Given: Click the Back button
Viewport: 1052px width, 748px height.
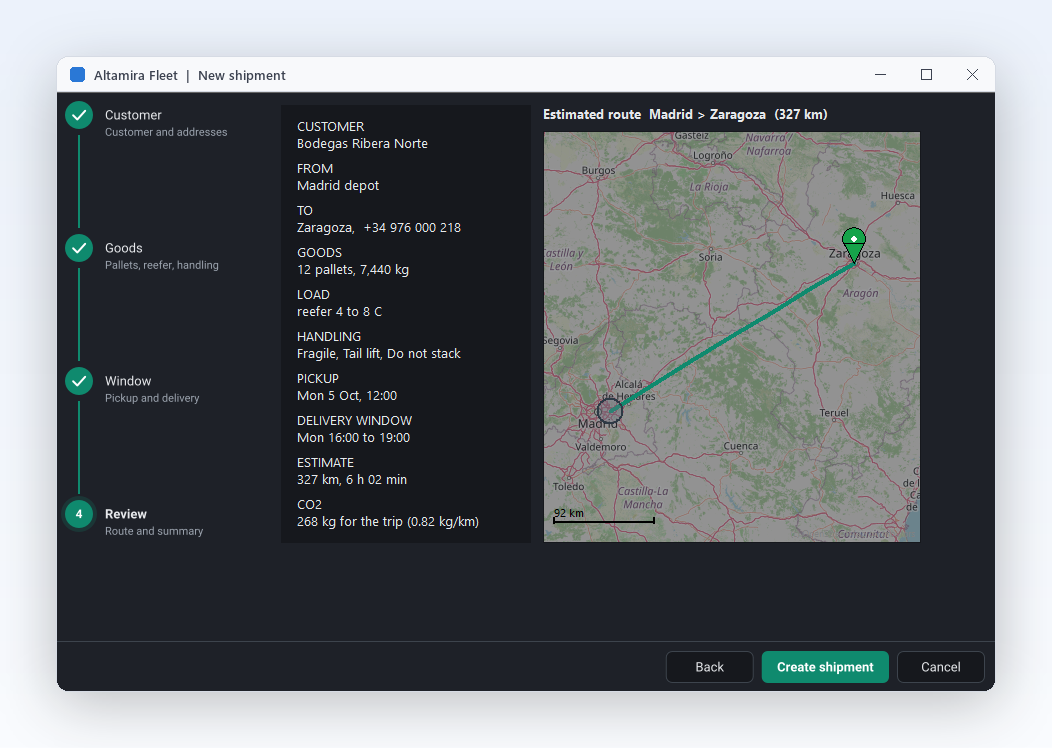Looking at the screenshot, I should (709, 667).
